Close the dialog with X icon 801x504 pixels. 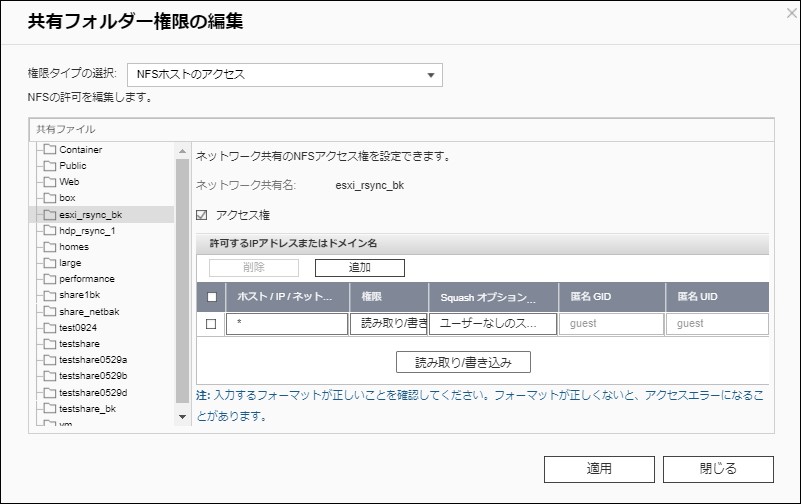tap(791, 12)
